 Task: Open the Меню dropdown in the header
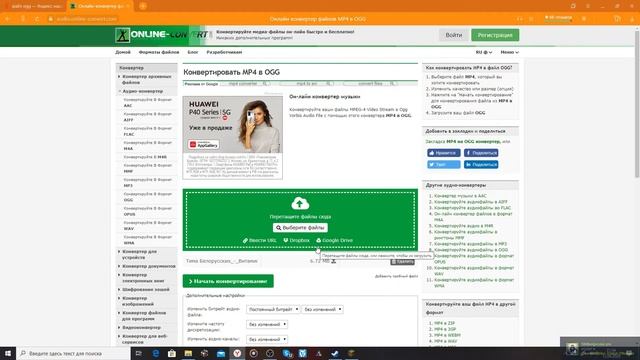click(509, 52)
